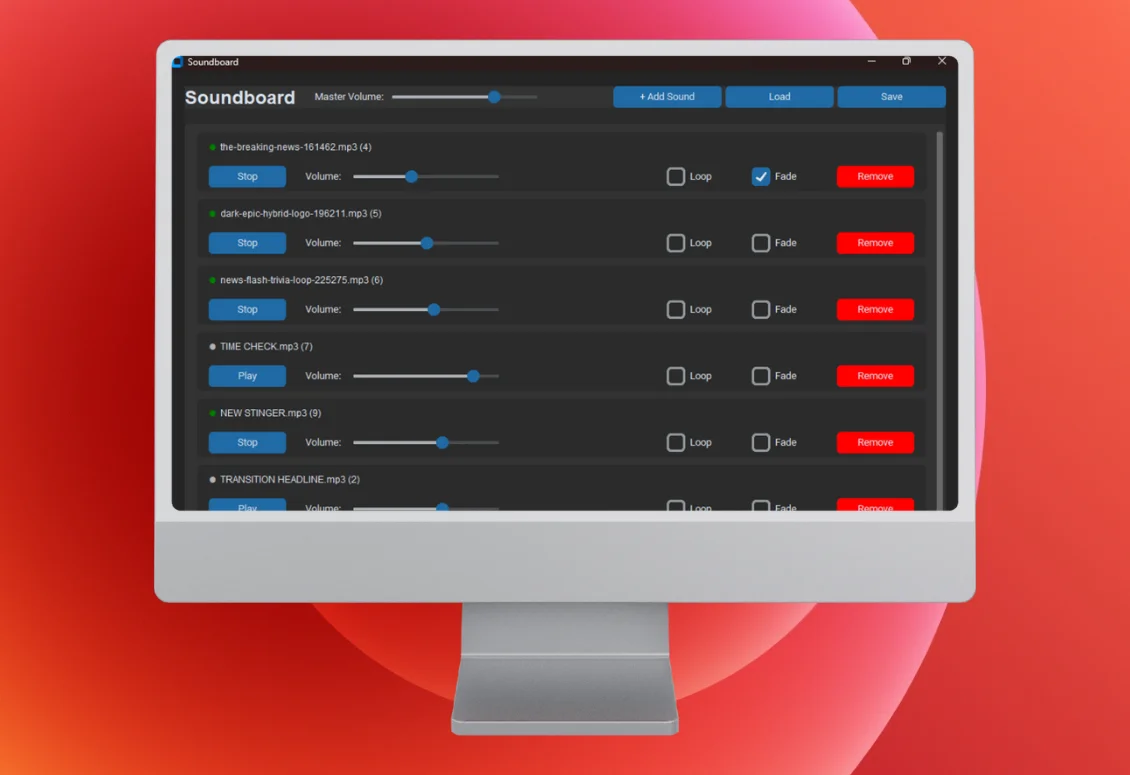This screenshot has width=1130, height=775.
Task: Play the TIME CHECK.mp3 sound
Action: (247, 376)
